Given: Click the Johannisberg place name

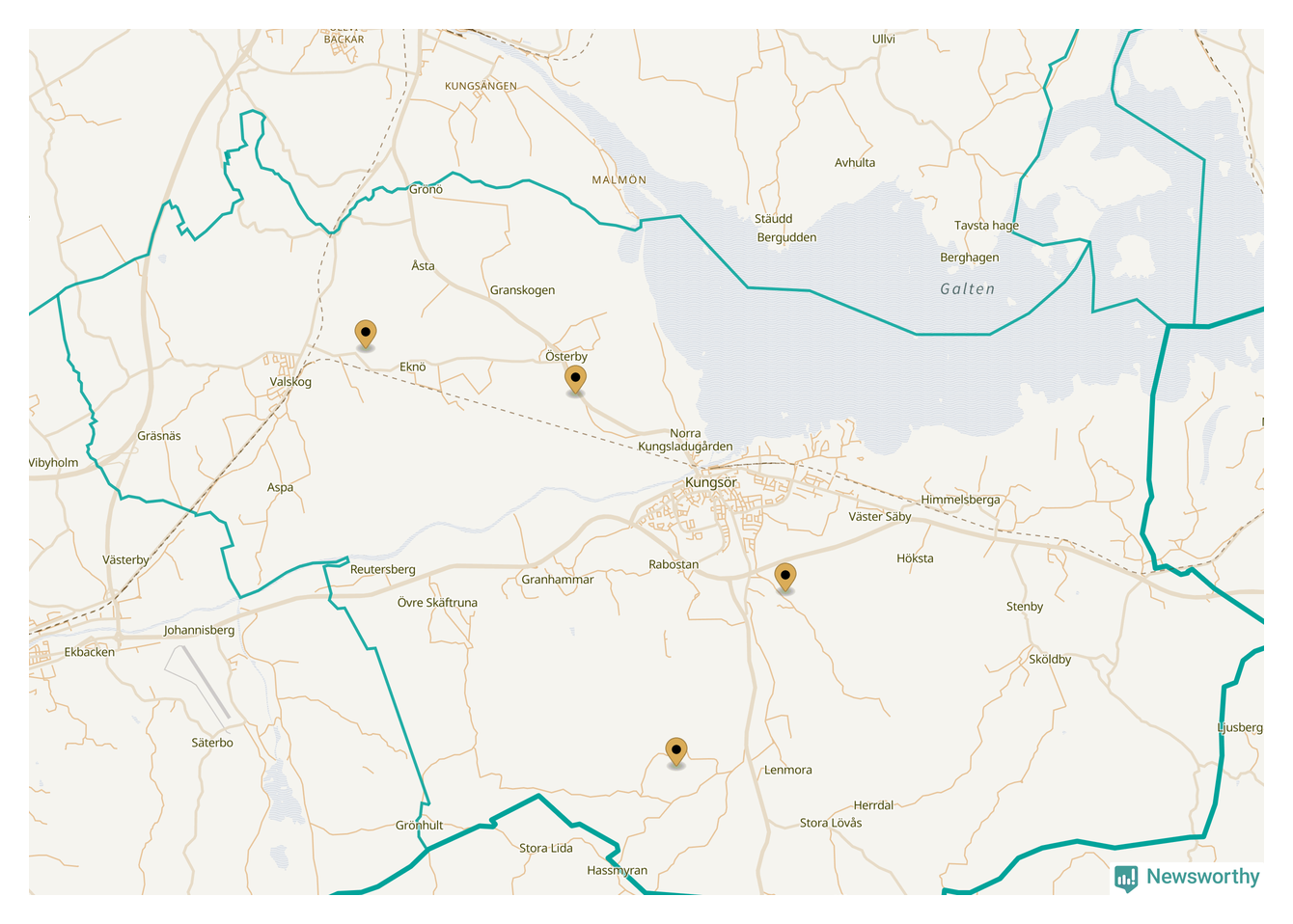Looking at the screenshot, I should pyautogui.click(x=199, y=630).
